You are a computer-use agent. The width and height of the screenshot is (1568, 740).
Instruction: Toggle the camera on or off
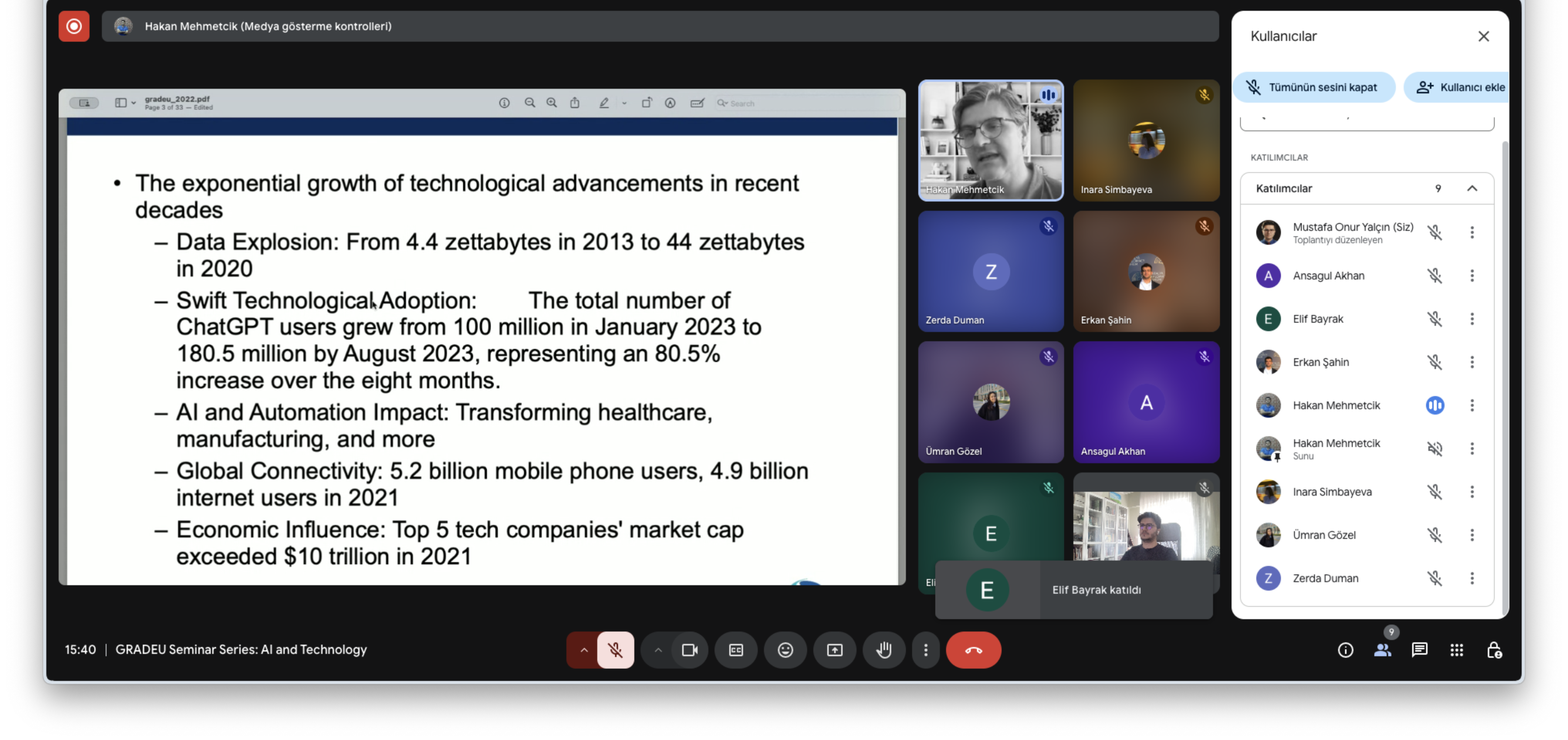(689, 650)
